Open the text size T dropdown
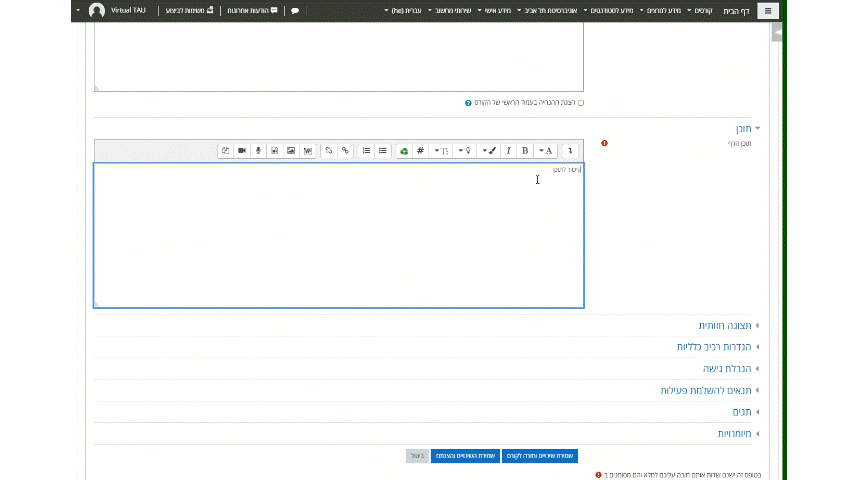Screen dimensions: 853x480 click(x=441, y=151)
